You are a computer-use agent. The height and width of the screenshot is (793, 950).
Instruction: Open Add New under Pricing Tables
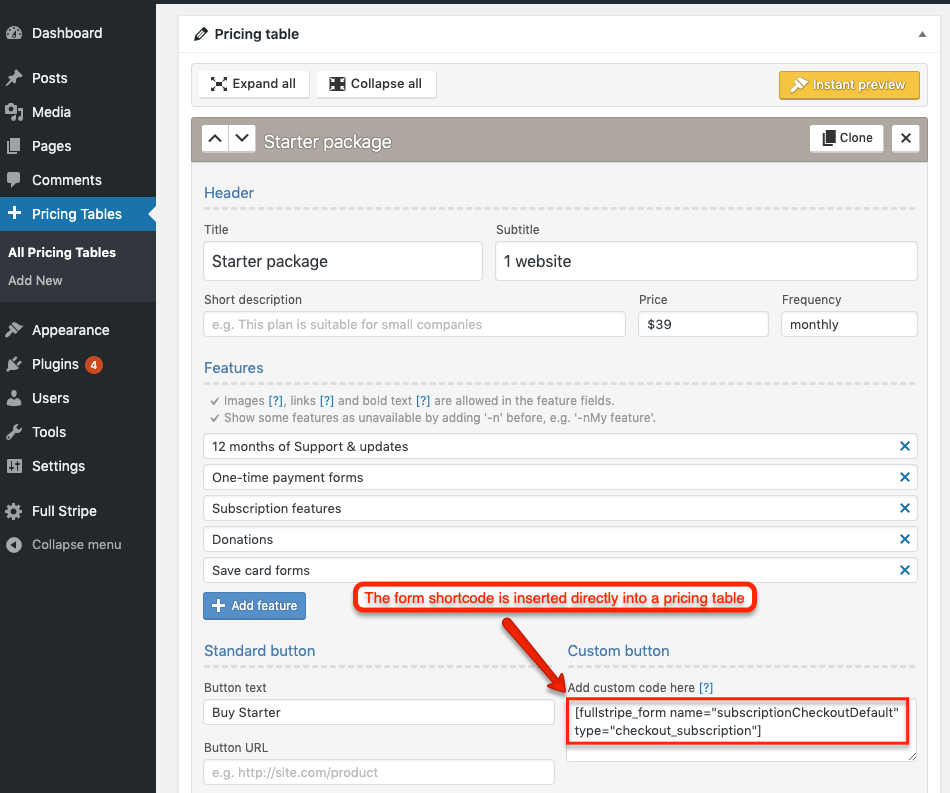coord(35,281)
